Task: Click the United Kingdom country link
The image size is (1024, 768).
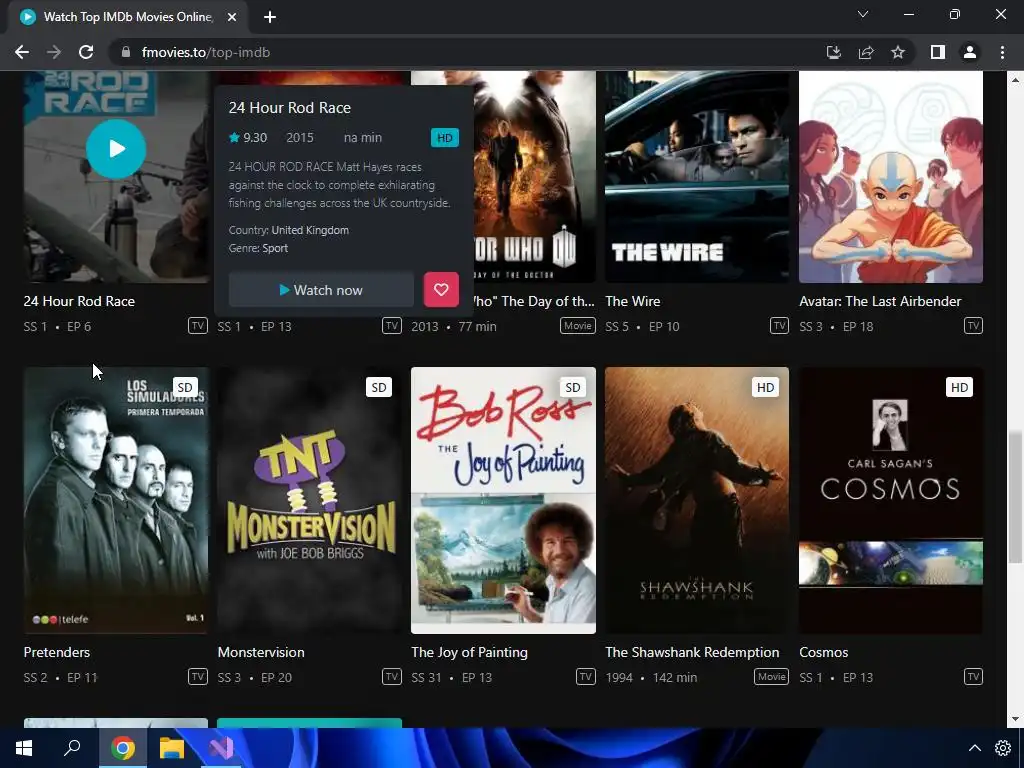Action: pyautogui.click(x=310, y=230)
